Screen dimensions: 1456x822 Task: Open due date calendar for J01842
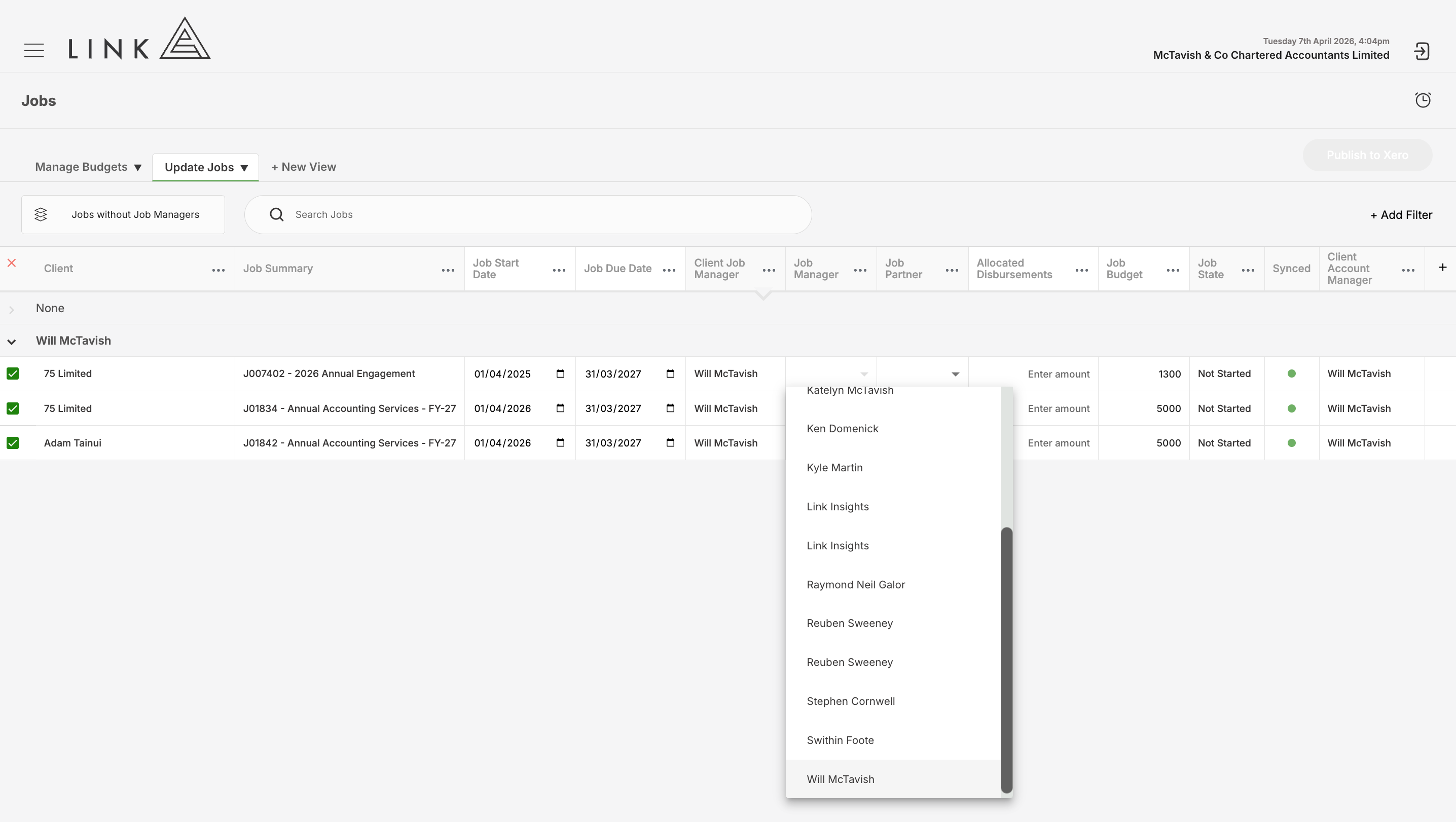click(x=670, y=442)
